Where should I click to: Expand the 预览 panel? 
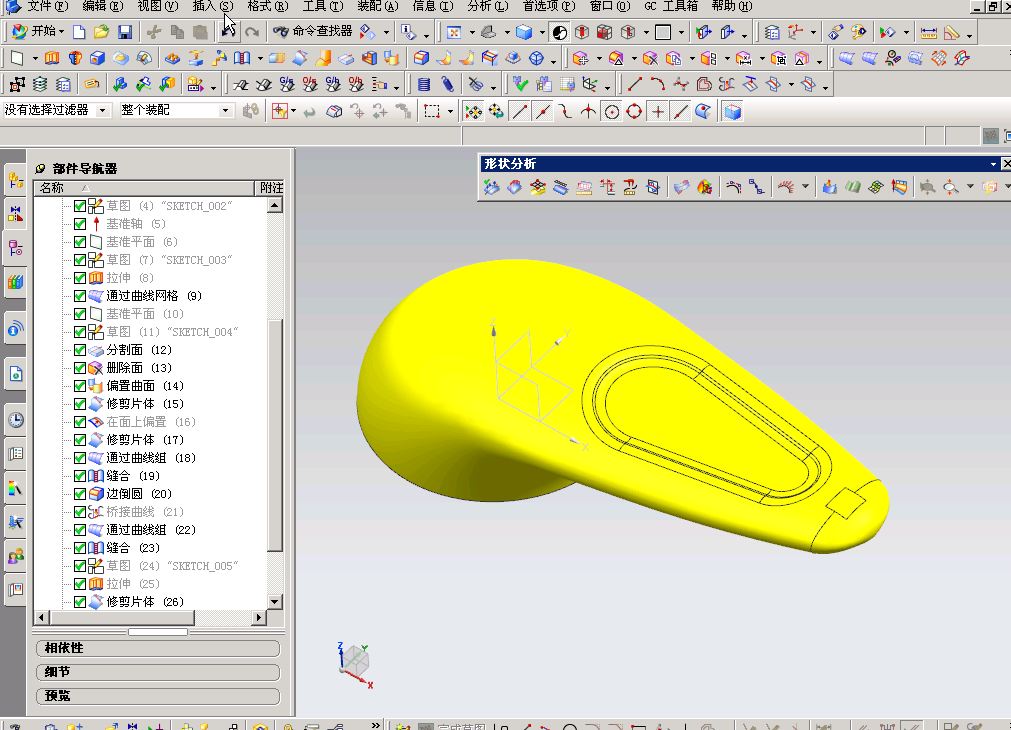pyautogui.click(x=158, y=696)
